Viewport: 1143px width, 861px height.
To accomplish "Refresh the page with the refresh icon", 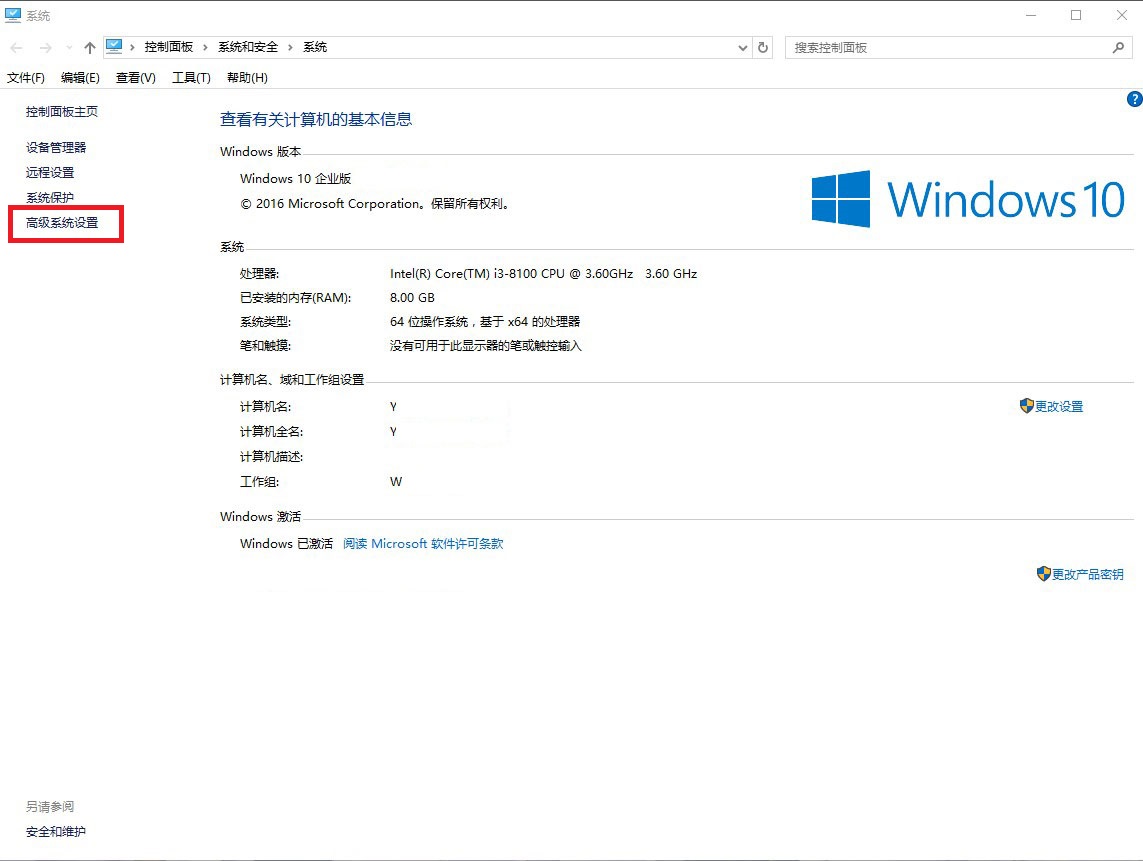I will coord(762,47).
